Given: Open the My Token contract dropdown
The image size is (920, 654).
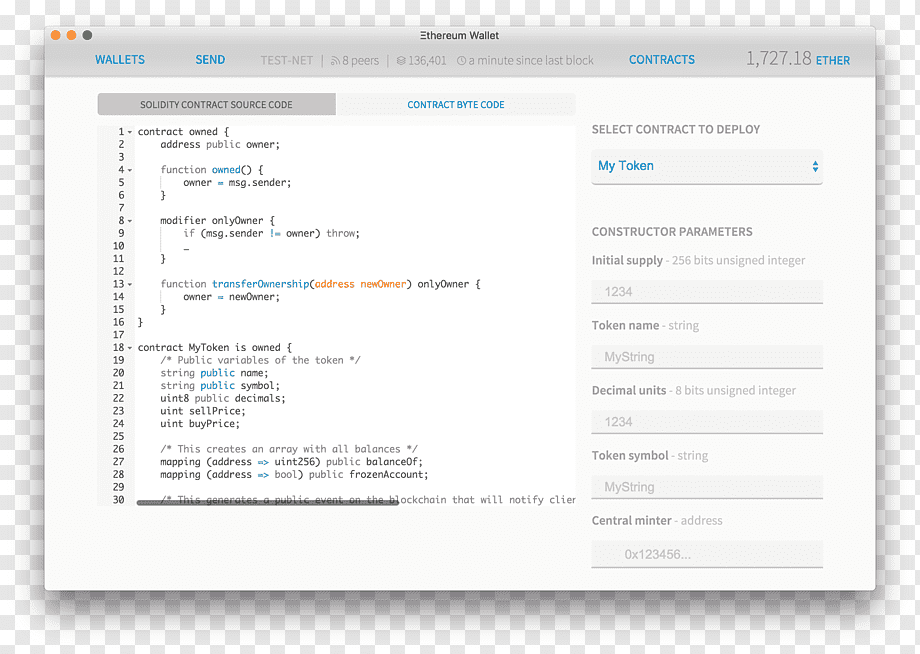Looking at the screenshot, I should tap(707, 167).
